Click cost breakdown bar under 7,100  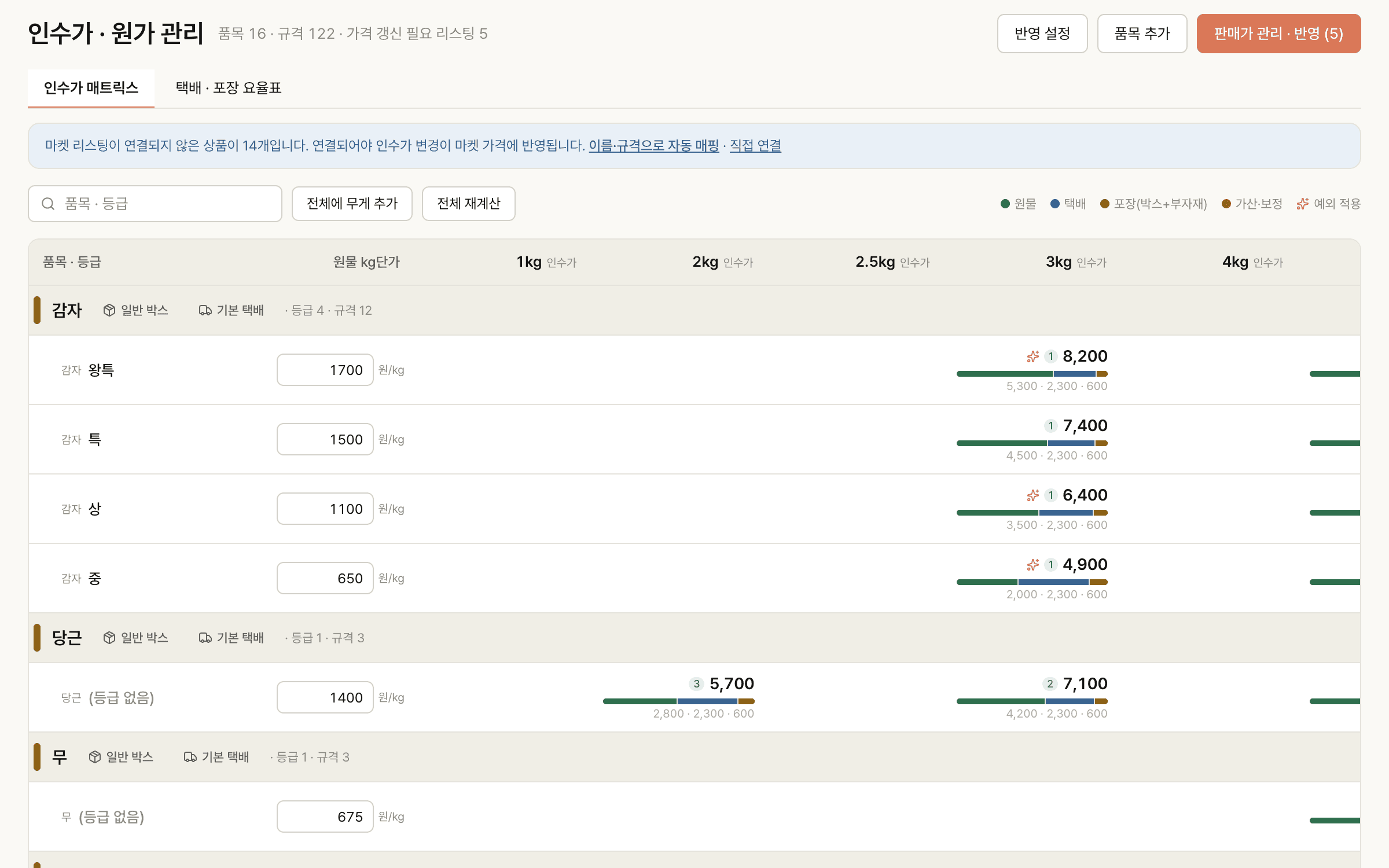pyautogui.click(x=1032, y=701)
